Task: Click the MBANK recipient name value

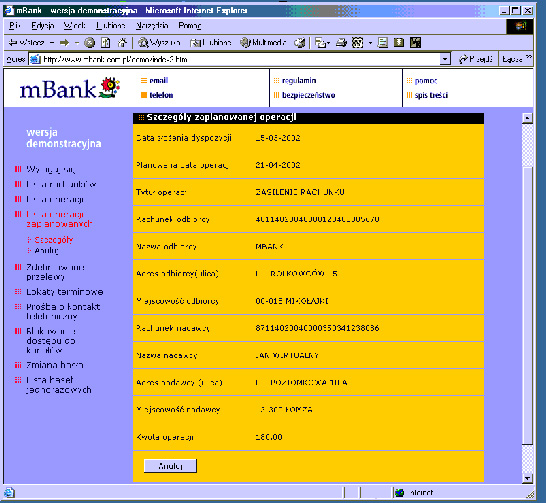Action: coord(269,246)
